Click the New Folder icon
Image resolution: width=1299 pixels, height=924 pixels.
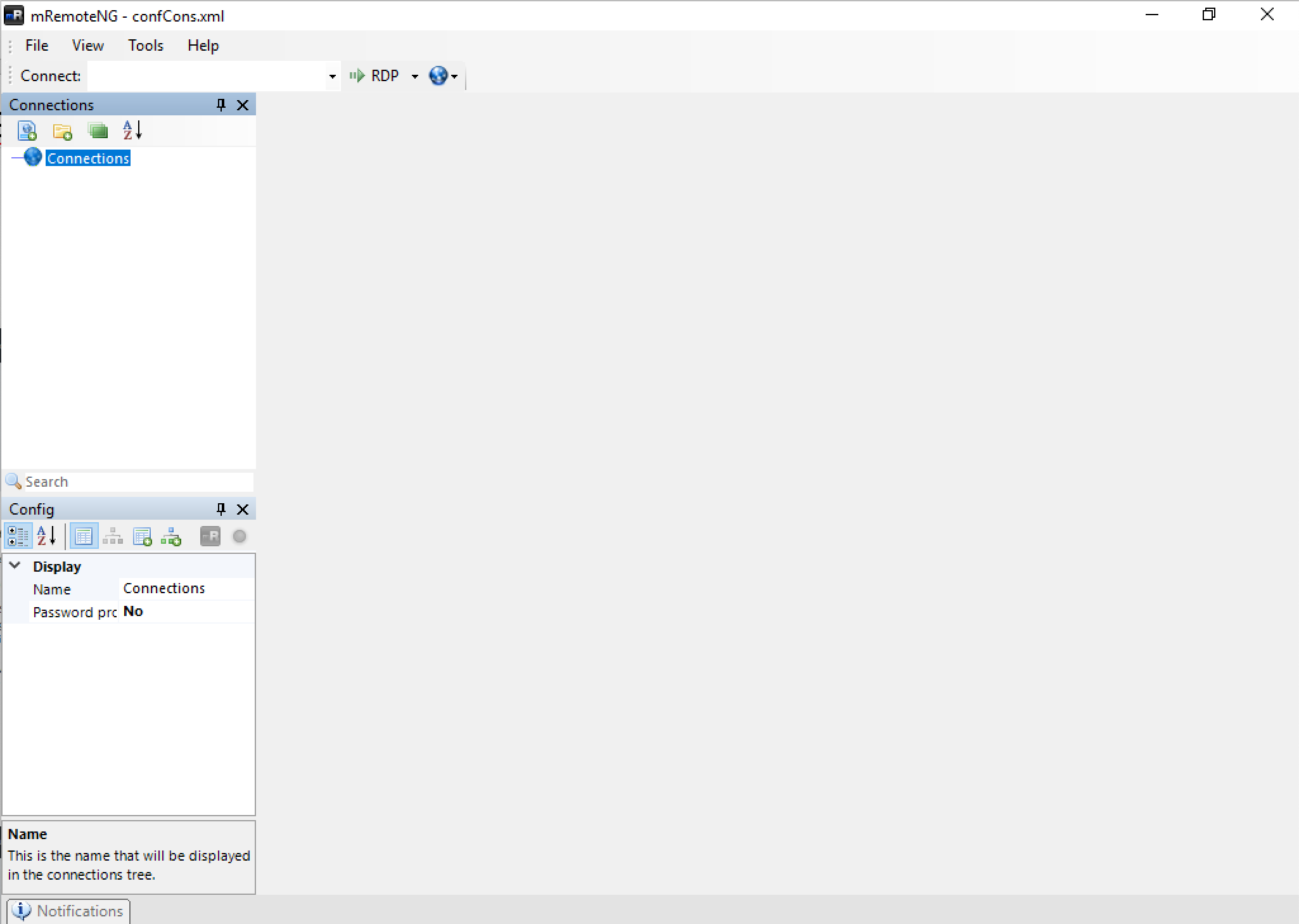tap(62, 131)
